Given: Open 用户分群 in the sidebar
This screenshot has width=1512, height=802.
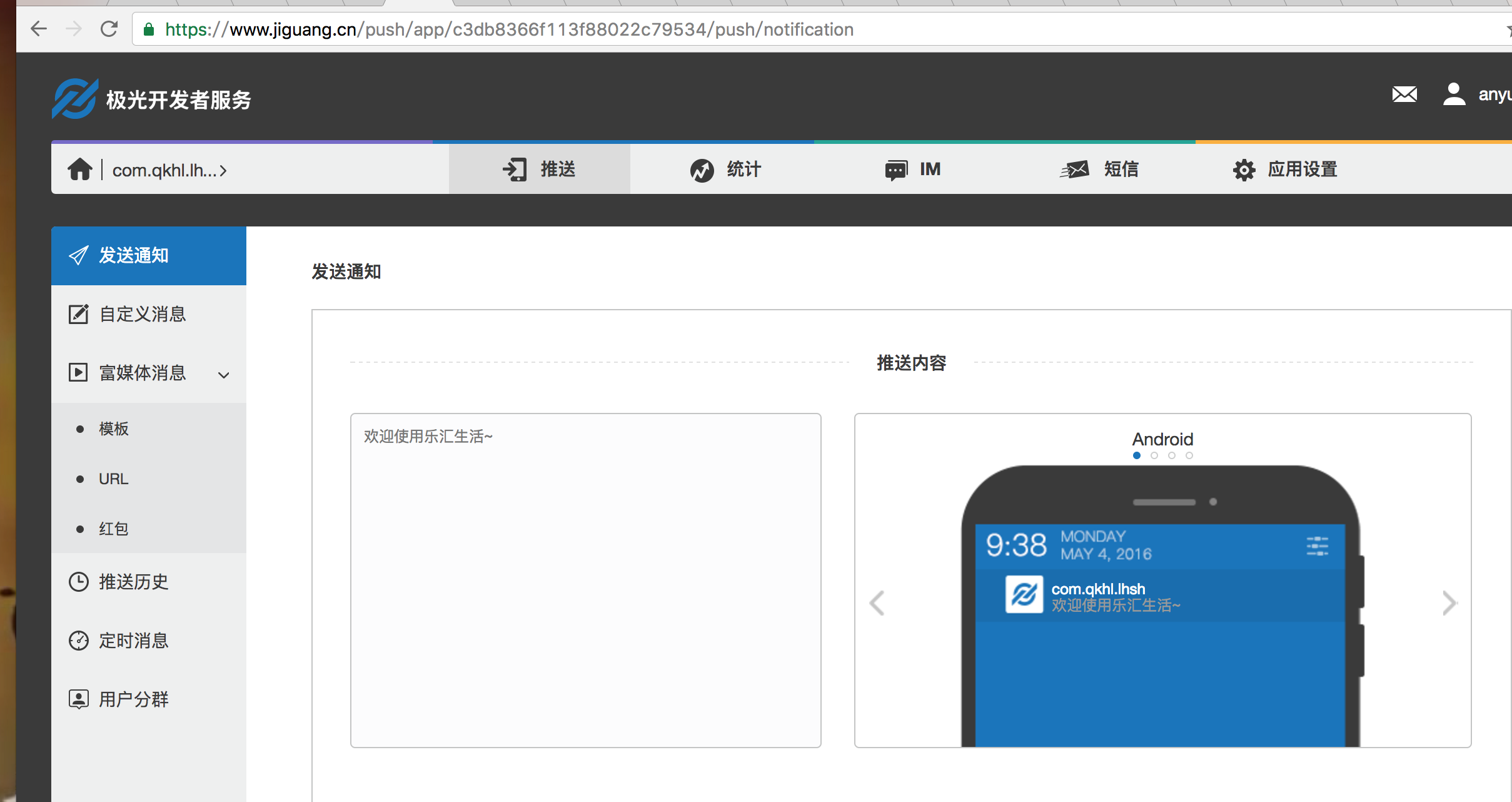Looking at the screenshot, I should (x=149, y=699).
